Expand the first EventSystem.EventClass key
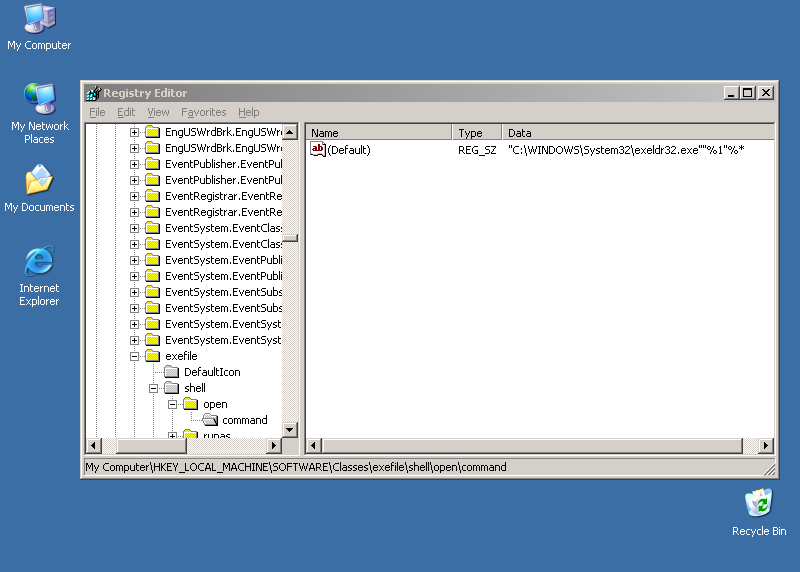 point(134,228)
